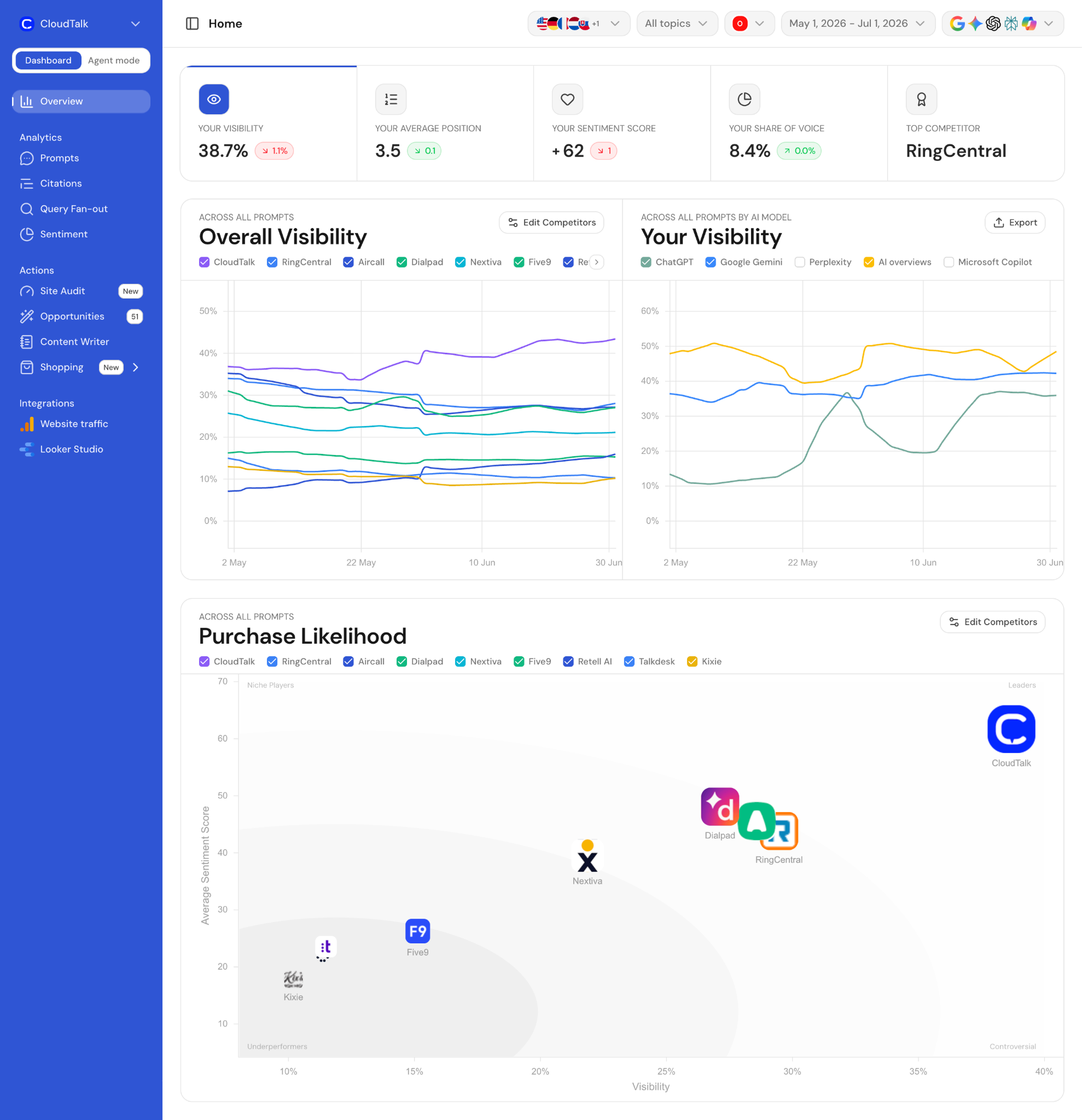Click the green Aircall logo in scatter chart
This screenshot has height=1120, width=1082.
756,820
